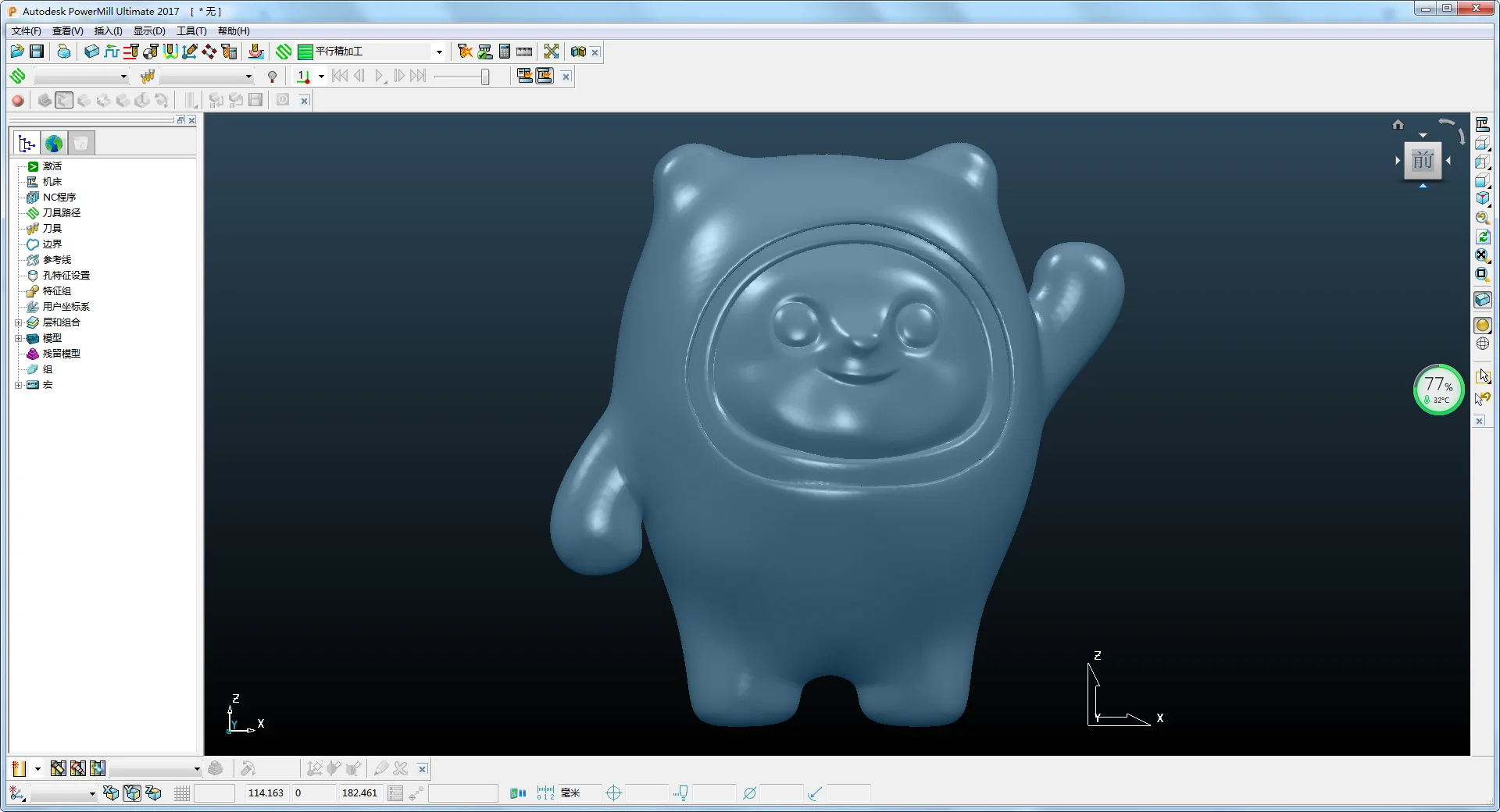Click the Block creation cube icon
Viewport: 1500px width, 812px height.
[91, 52]
